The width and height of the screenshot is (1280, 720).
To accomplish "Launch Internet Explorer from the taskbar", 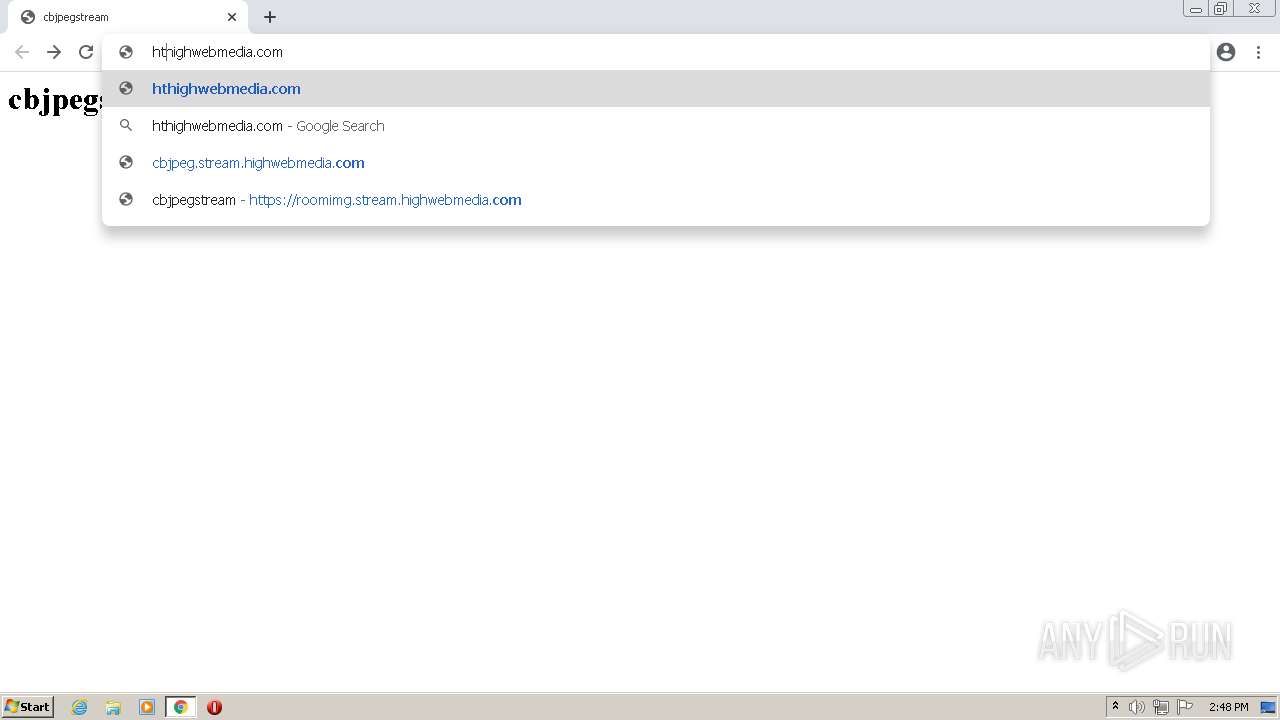I will pos(80,707).
